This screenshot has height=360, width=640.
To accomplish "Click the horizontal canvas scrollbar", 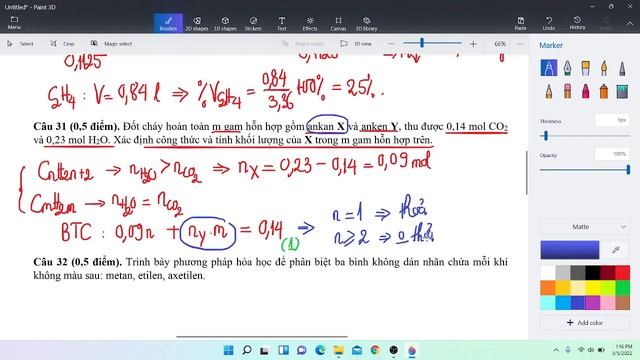I will [x=262, y=337].
